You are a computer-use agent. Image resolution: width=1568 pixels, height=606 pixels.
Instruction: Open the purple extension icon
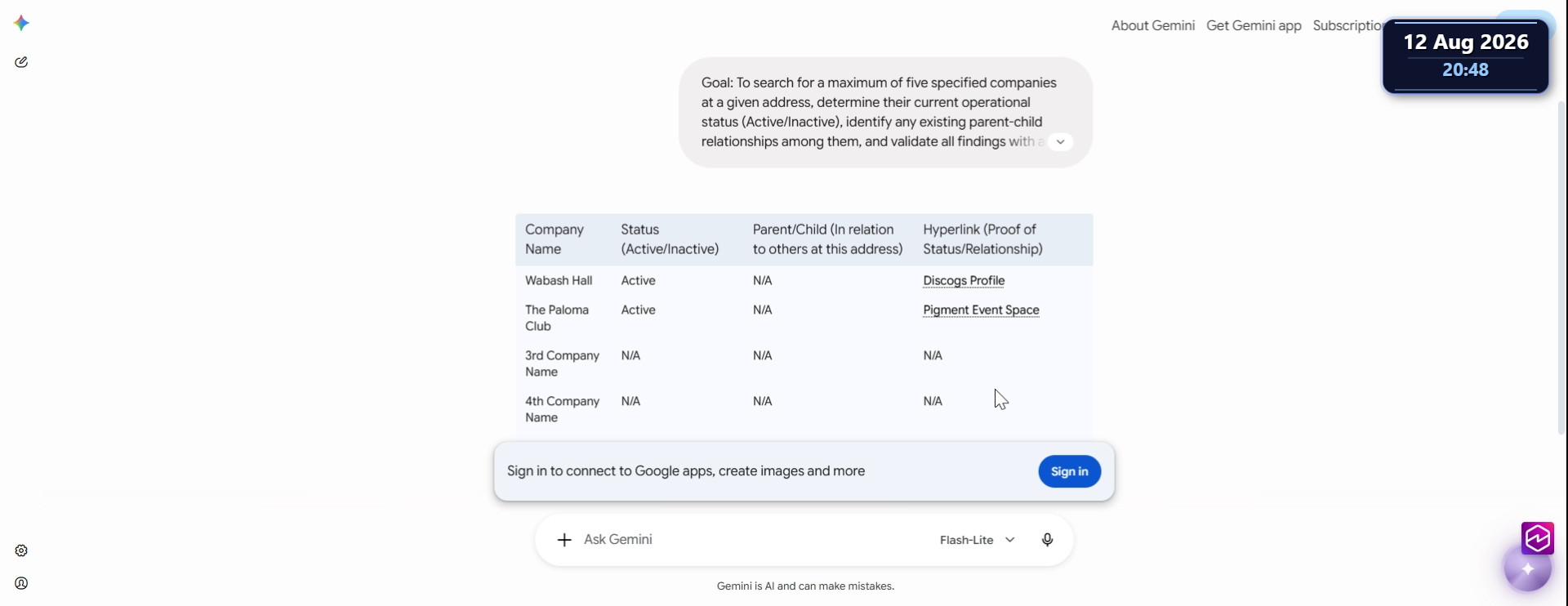[1538, 538]
